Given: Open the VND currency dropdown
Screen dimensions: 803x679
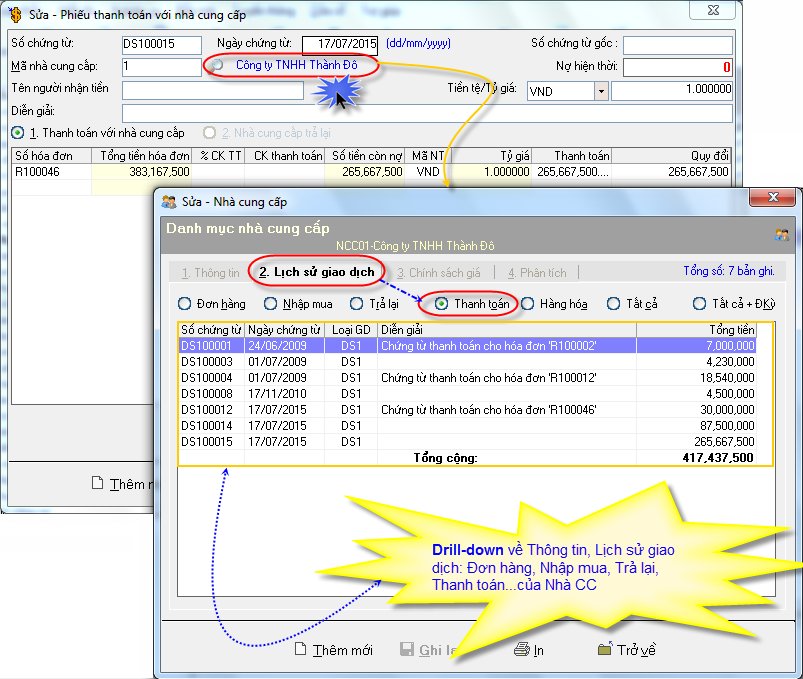Looking at the screenshot, I should point(600,91).
